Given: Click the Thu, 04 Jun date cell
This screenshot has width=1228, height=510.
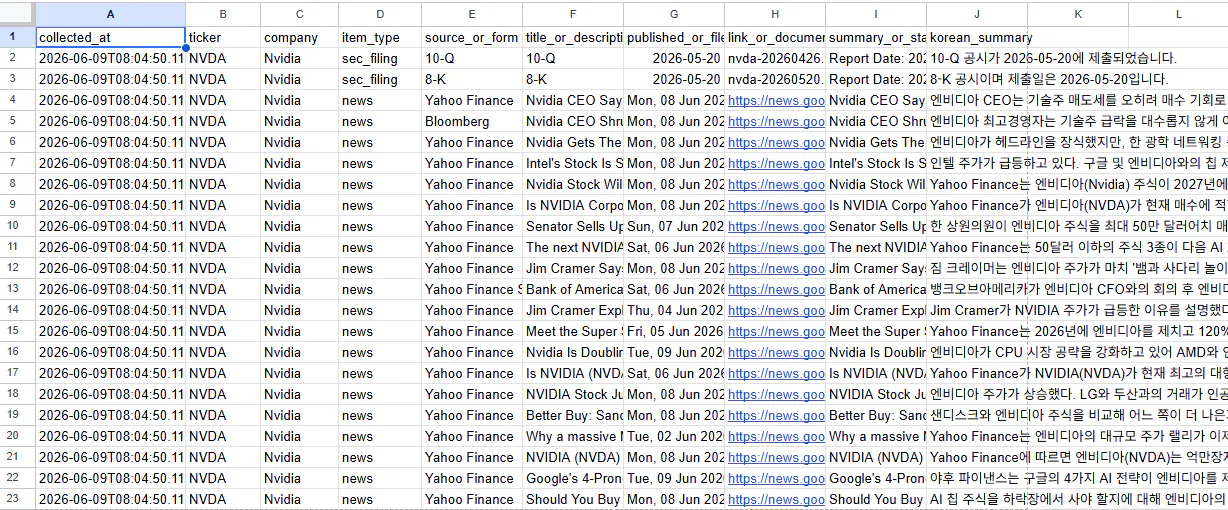Looking at the screenshot, I should (x=674, y=310).
